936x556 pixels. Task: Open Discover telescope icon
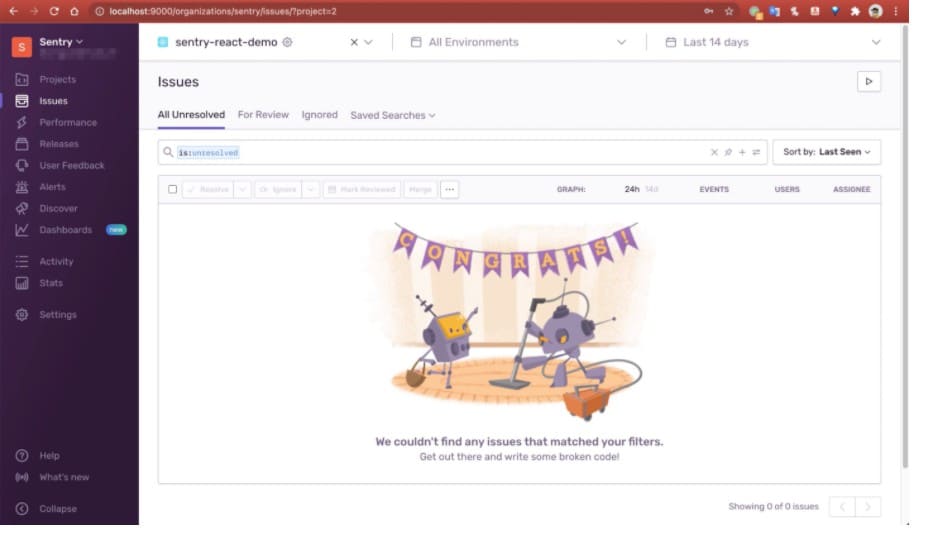pyautogui.click(x=22, y=208)
